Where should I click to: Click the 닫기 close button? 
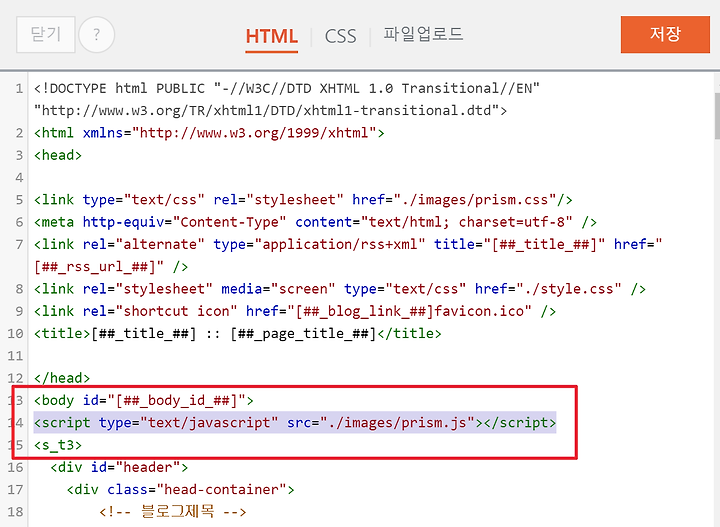[45, 34]
